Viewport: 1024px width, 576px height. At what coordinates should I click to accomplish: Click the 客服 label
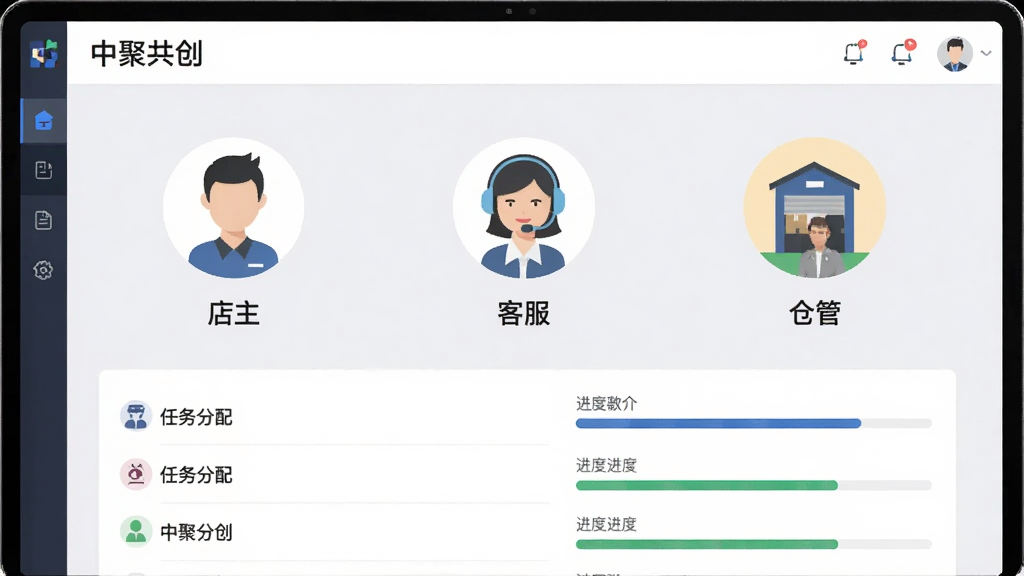point(524,313)
